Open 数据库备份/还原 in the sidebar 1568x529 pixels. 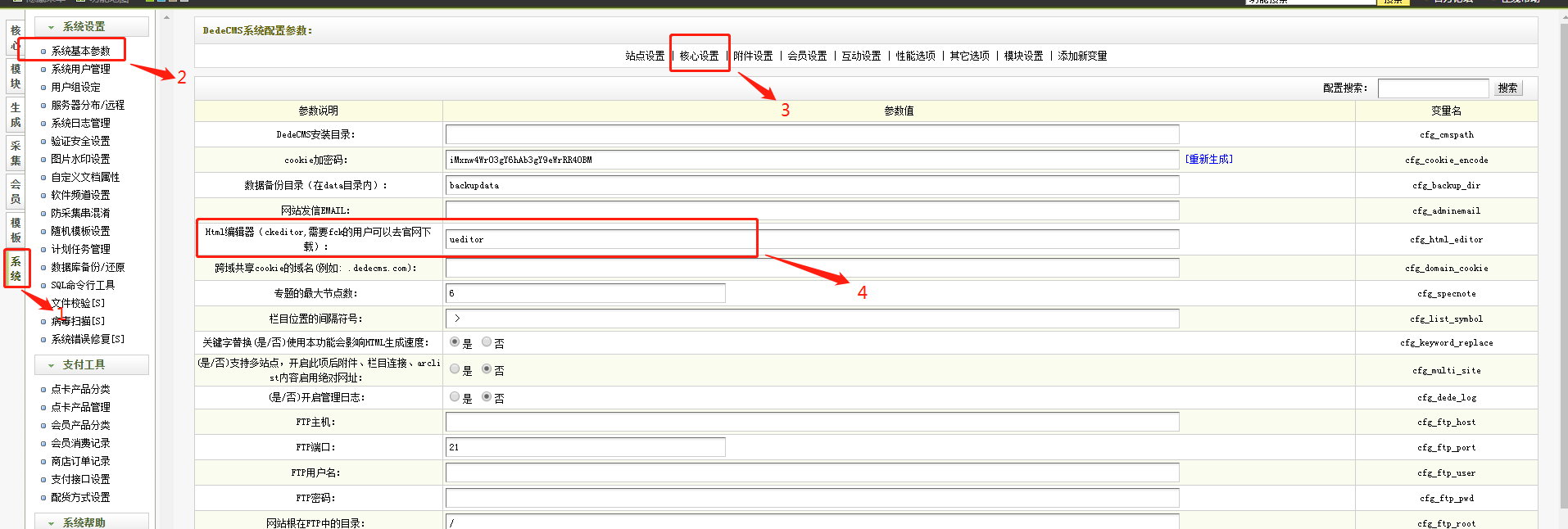(88, 267)
